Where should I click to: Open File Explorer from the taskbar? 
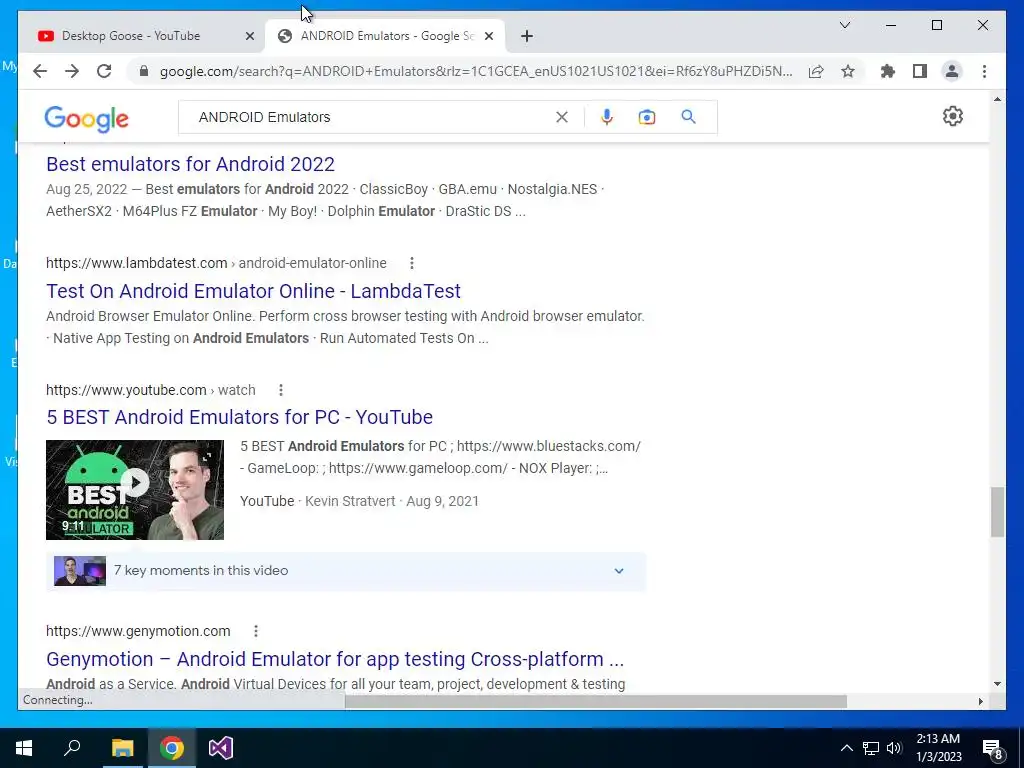pos(122,748)
